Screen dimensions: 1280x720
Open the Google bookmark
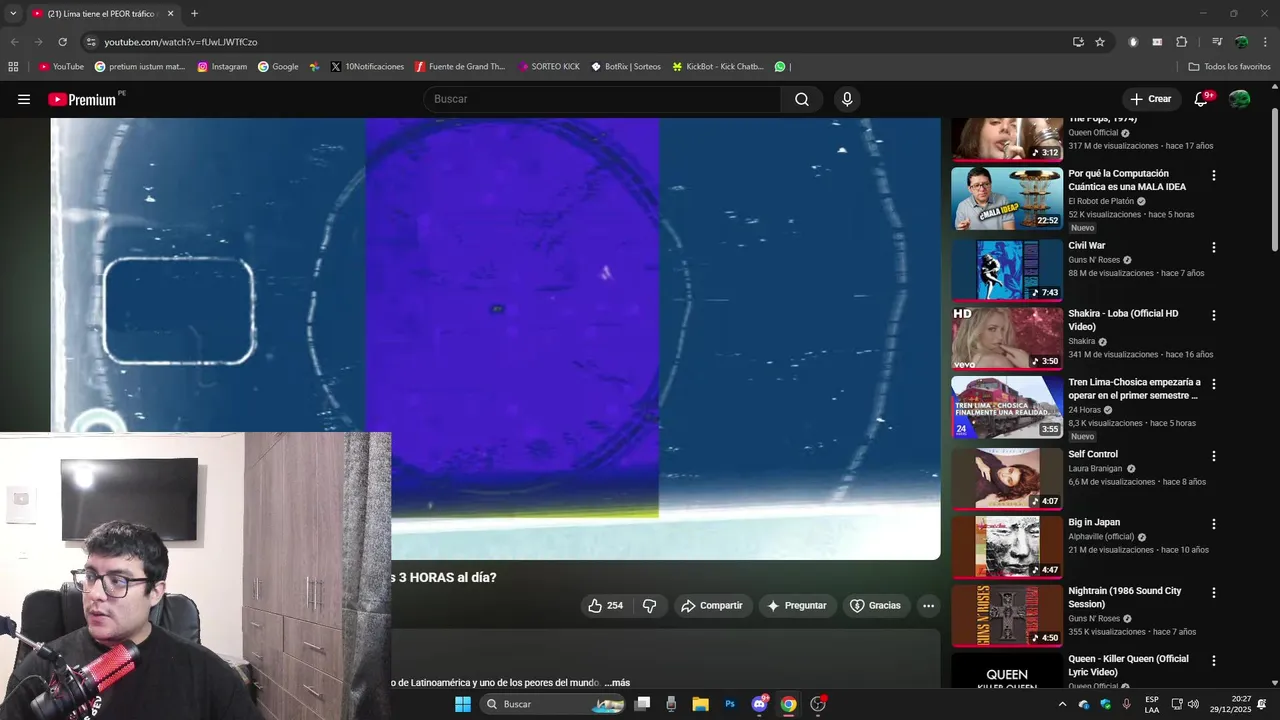coord(278,67)
